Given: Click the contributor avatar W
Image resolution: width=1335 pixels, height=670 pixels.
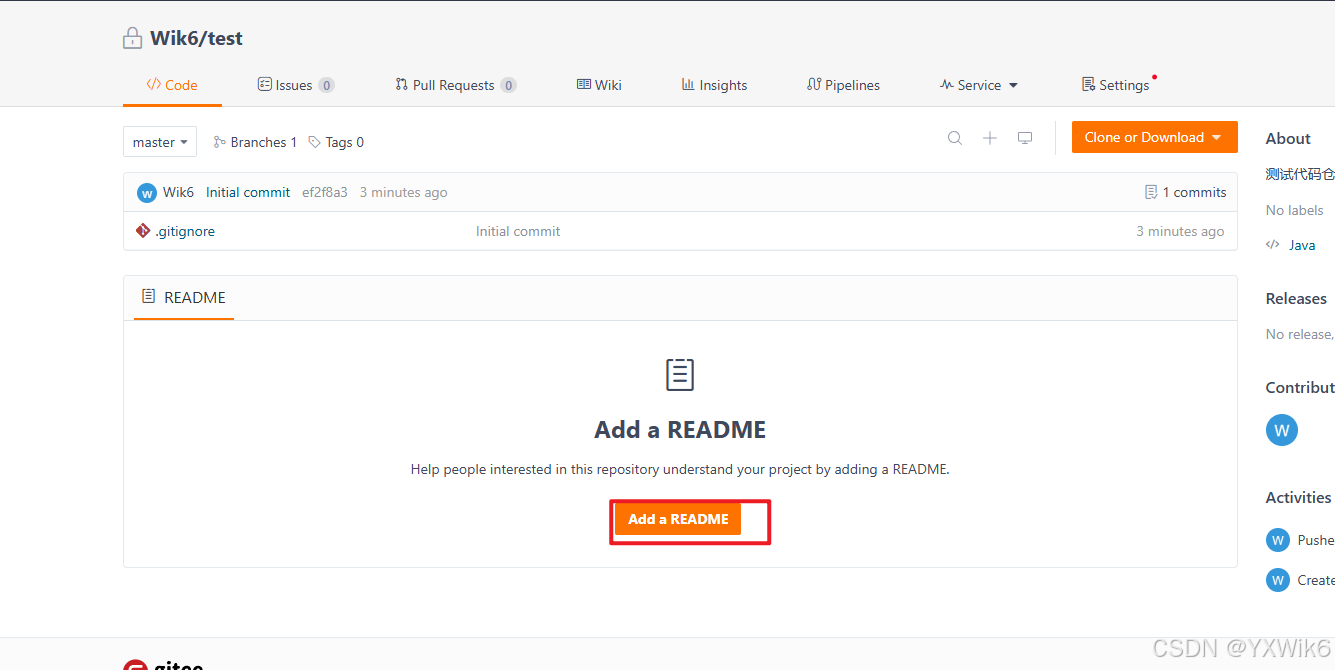Looking at the screenshot, I should [x=1282, y=430].
